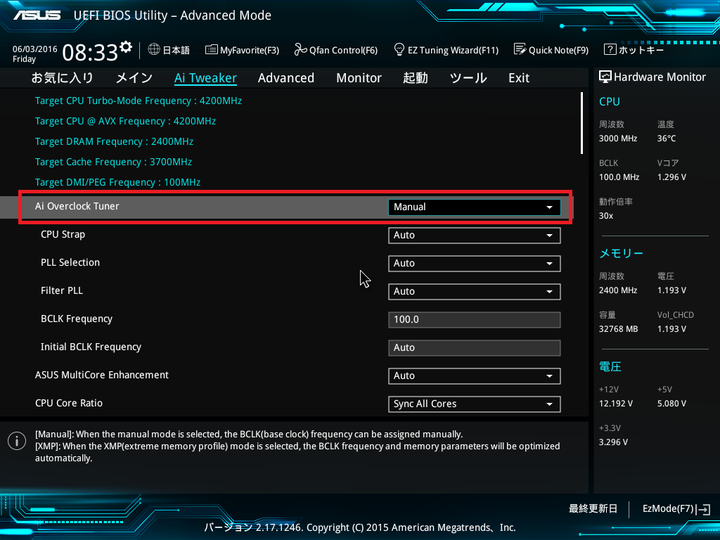
Task: Expand the Ai Overclock Tuner dropdown
Action: coord(474,207)
